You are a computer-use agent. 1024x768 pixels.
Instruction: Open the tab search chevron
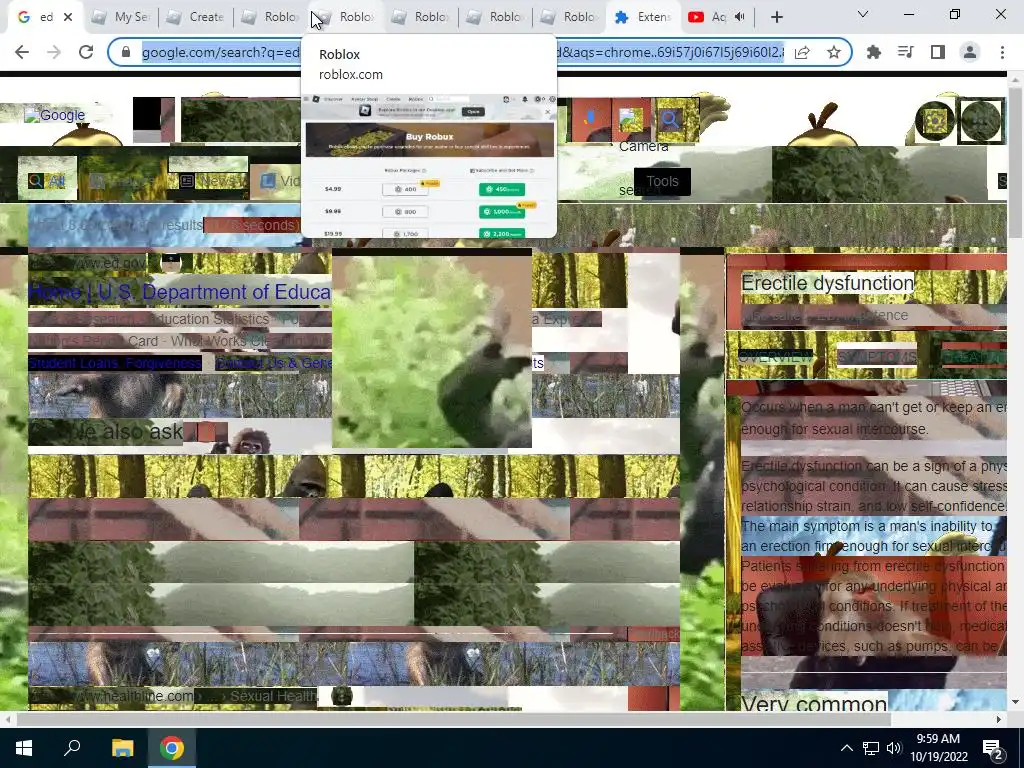(863, 14)
